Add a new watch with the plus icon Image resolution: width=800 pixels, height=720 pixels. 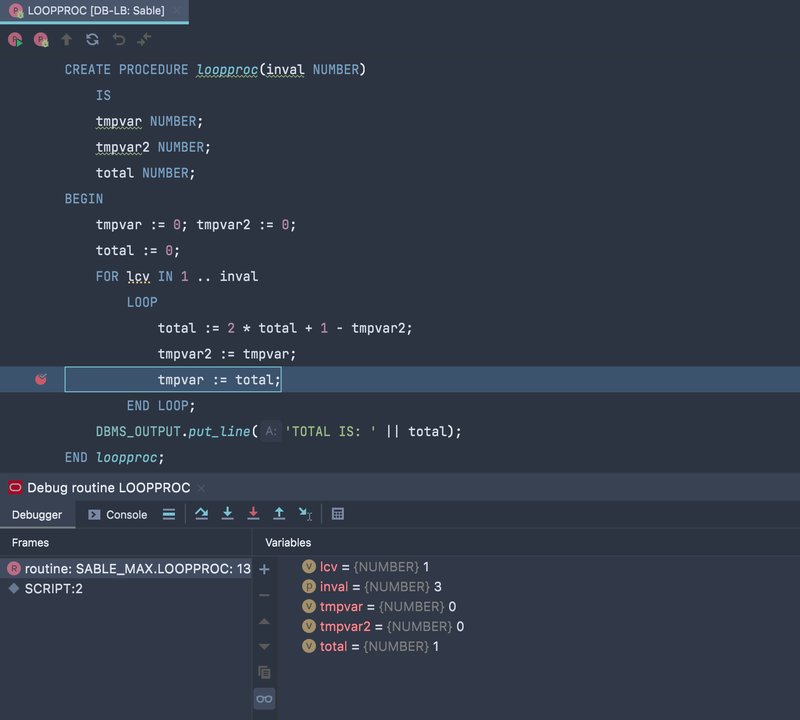point(264,569)
